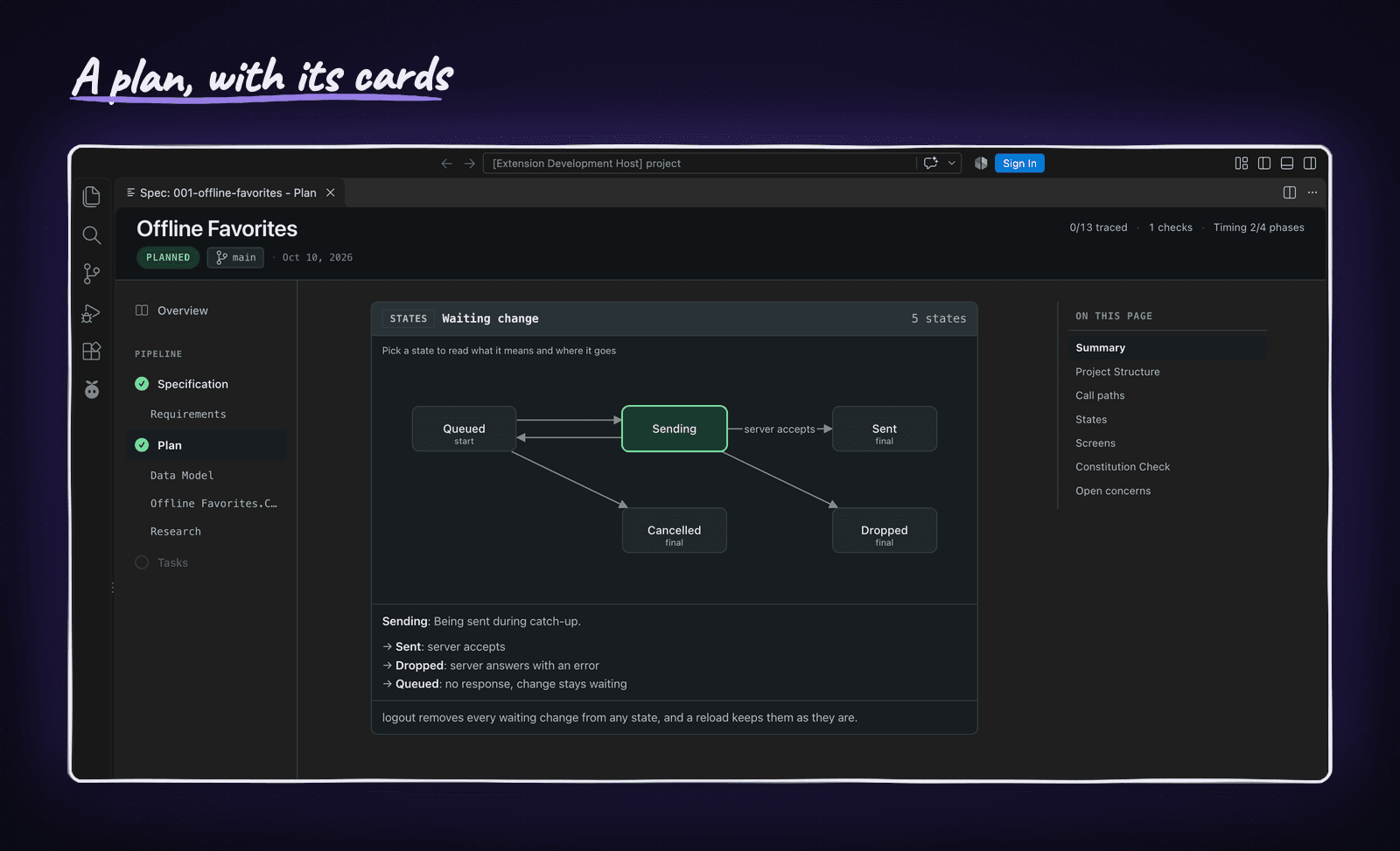Open the Offline Favorites.C… sub-item

click(213, 504)
